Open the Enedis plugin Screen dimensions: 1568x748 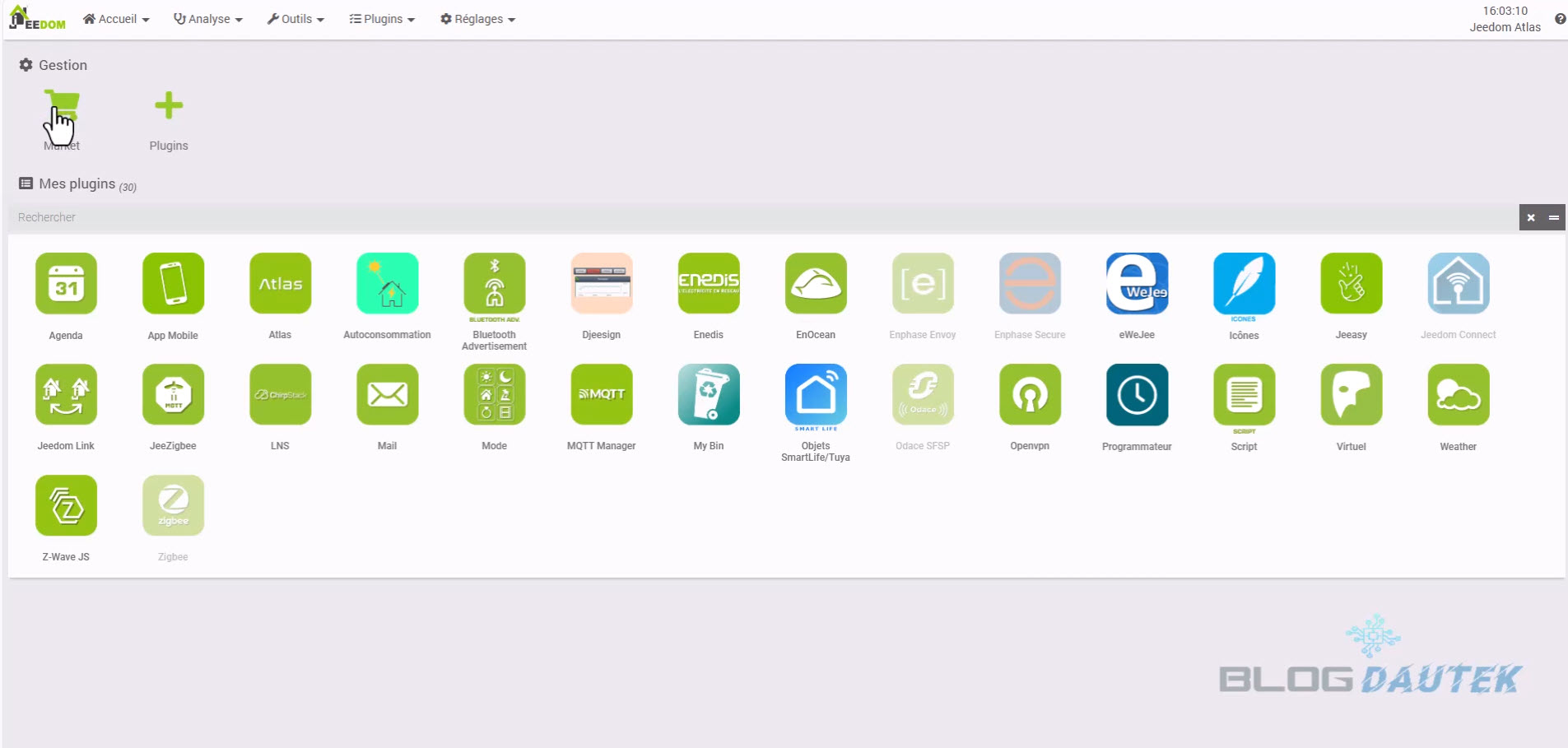click(x=708, y=284)
